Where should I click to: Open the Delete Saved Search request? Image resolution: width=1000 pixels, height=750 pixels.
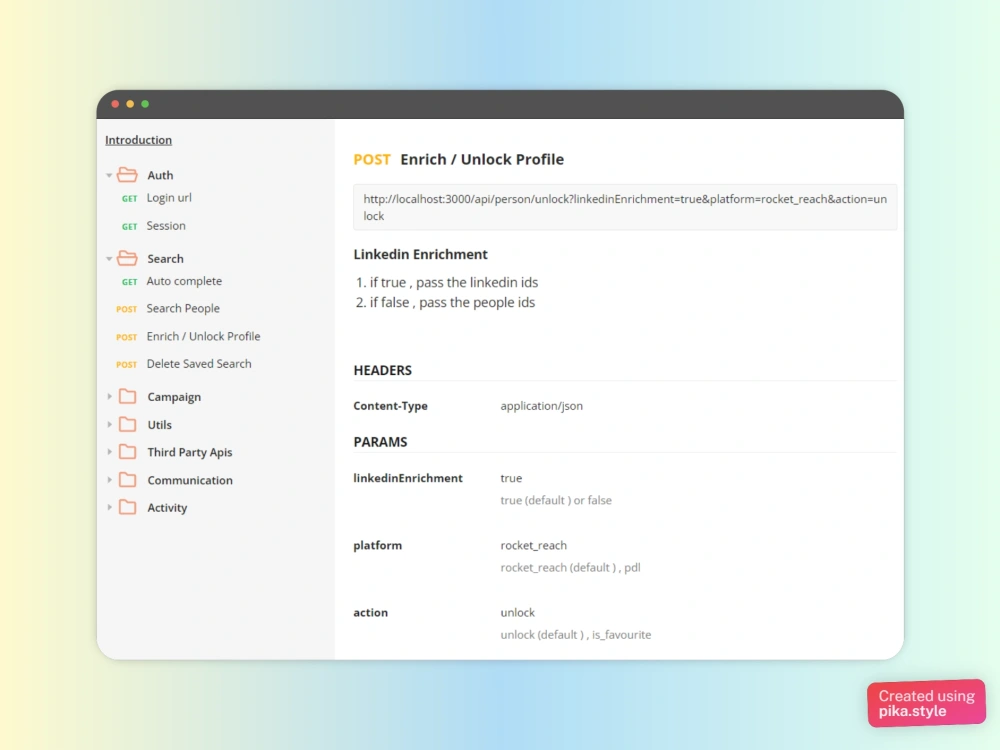click(199, 364)
